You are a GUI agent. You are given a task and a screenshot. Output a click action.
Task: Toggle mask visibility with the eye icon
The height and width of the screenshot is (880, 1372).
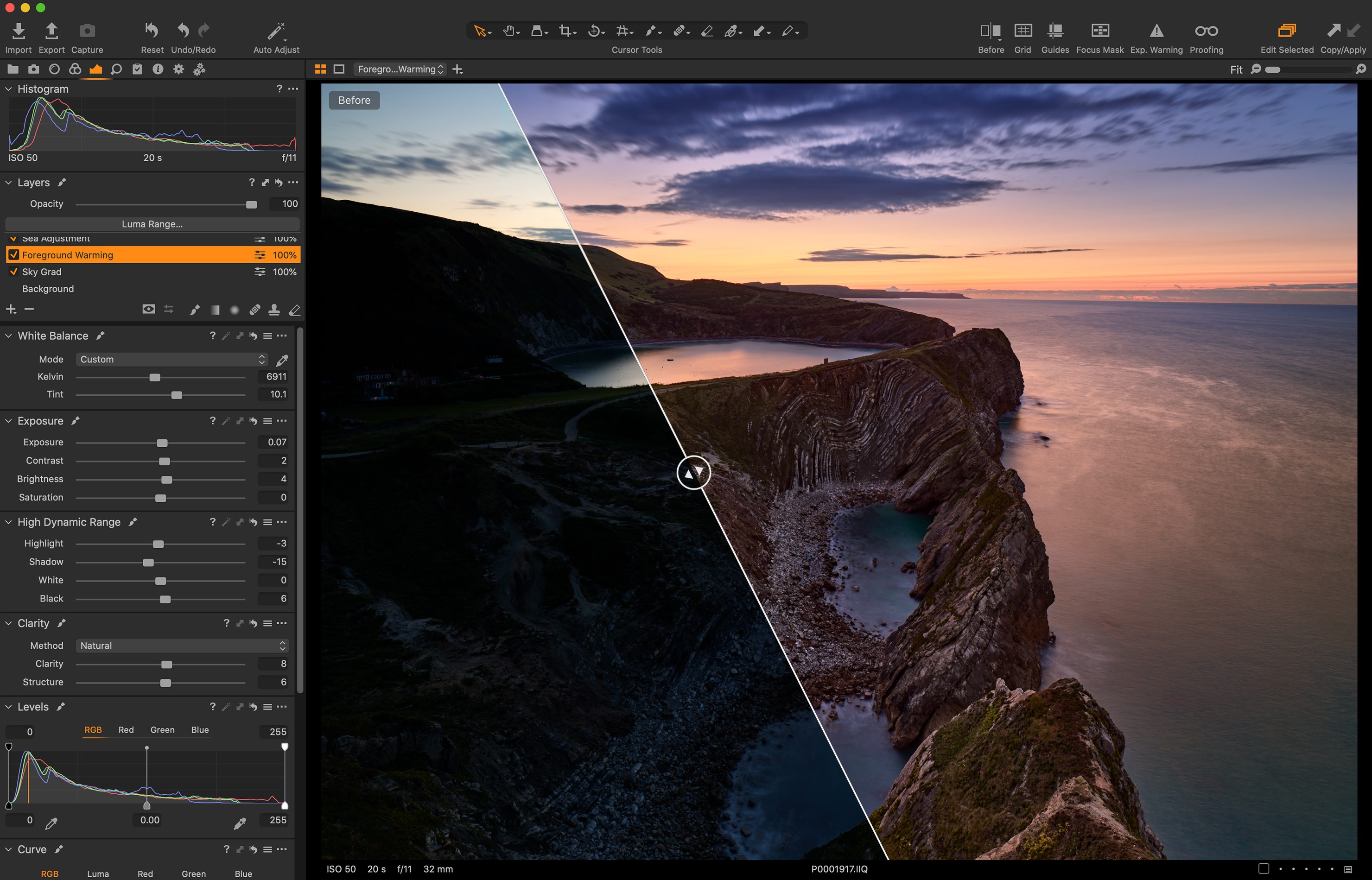[149, 309]
